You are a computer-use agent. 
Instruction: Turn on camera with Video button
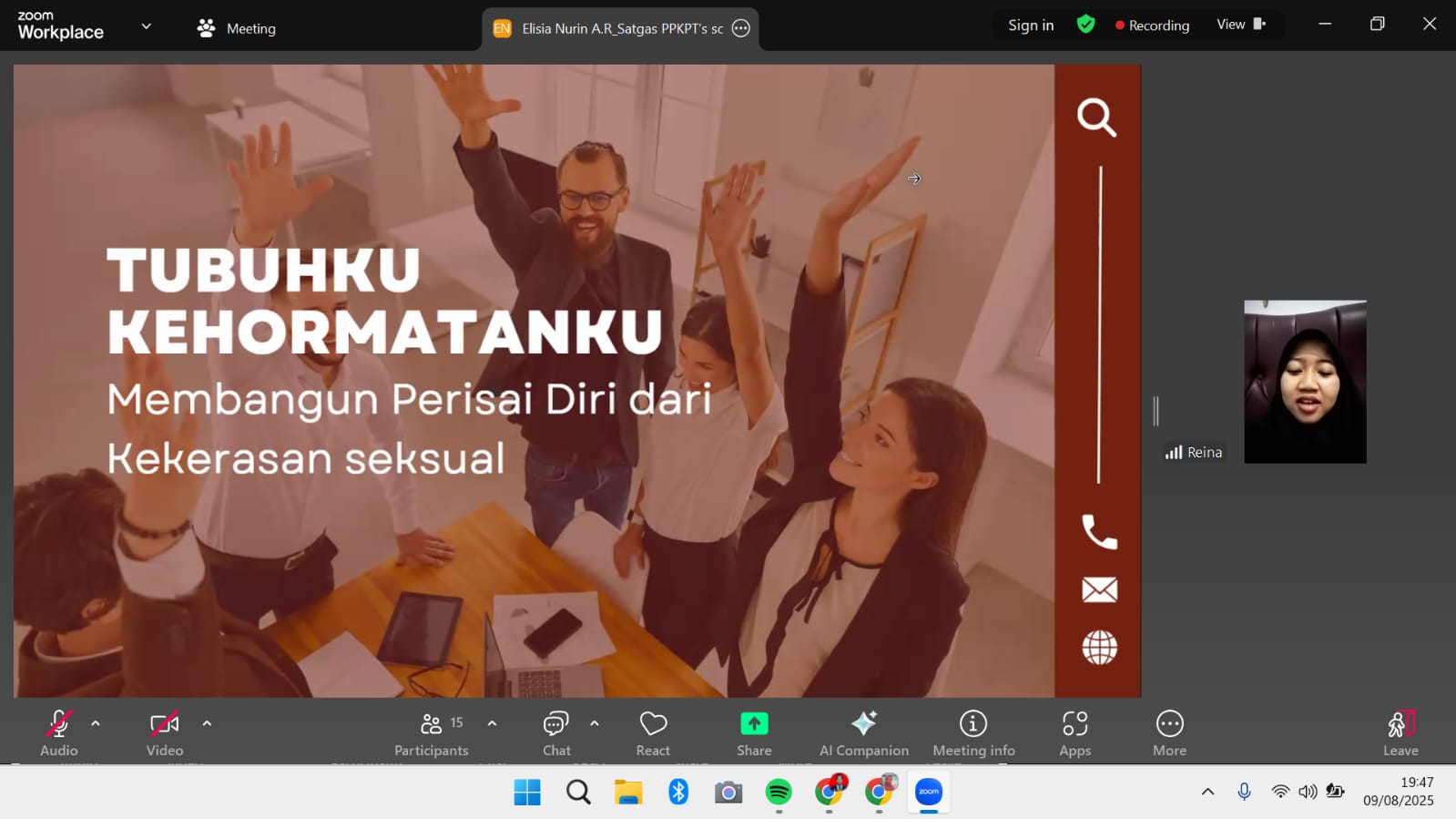click(x=165, y=732)
